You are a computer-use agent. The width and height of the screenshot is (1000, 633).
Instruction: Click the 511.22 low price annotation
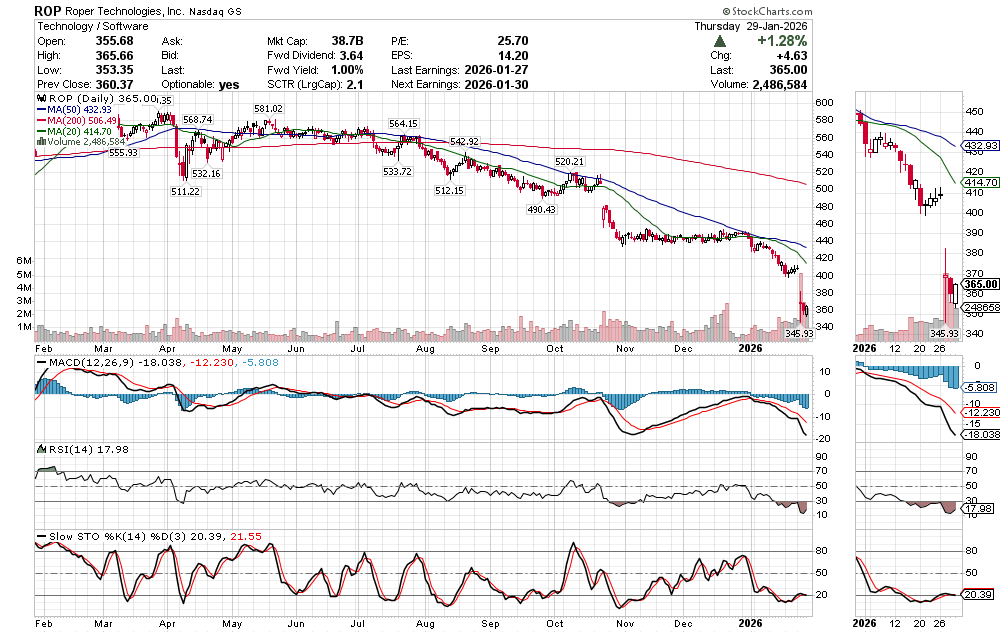[x=185, y=191]
